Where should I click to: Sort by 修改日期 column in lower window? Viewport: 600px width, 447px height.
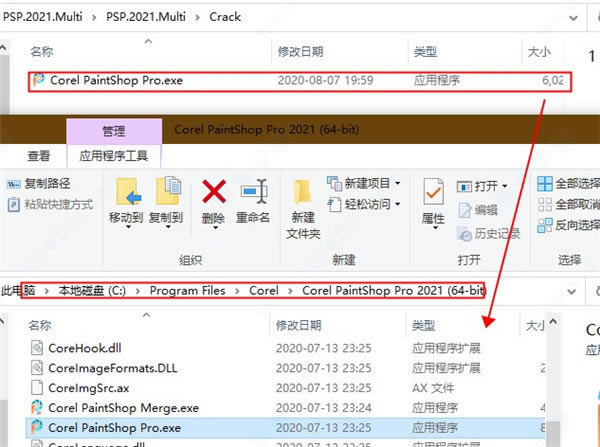(298, 325)
